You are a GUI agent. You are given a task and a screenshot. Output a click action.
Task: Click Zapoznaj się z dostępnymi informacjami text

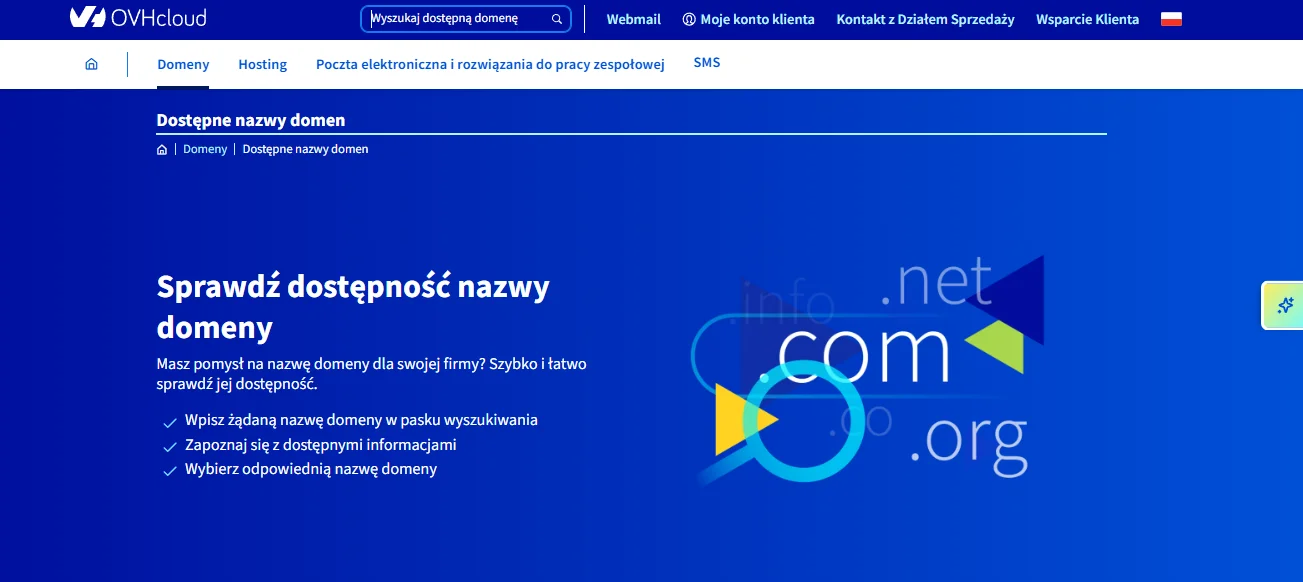[321, 445]
